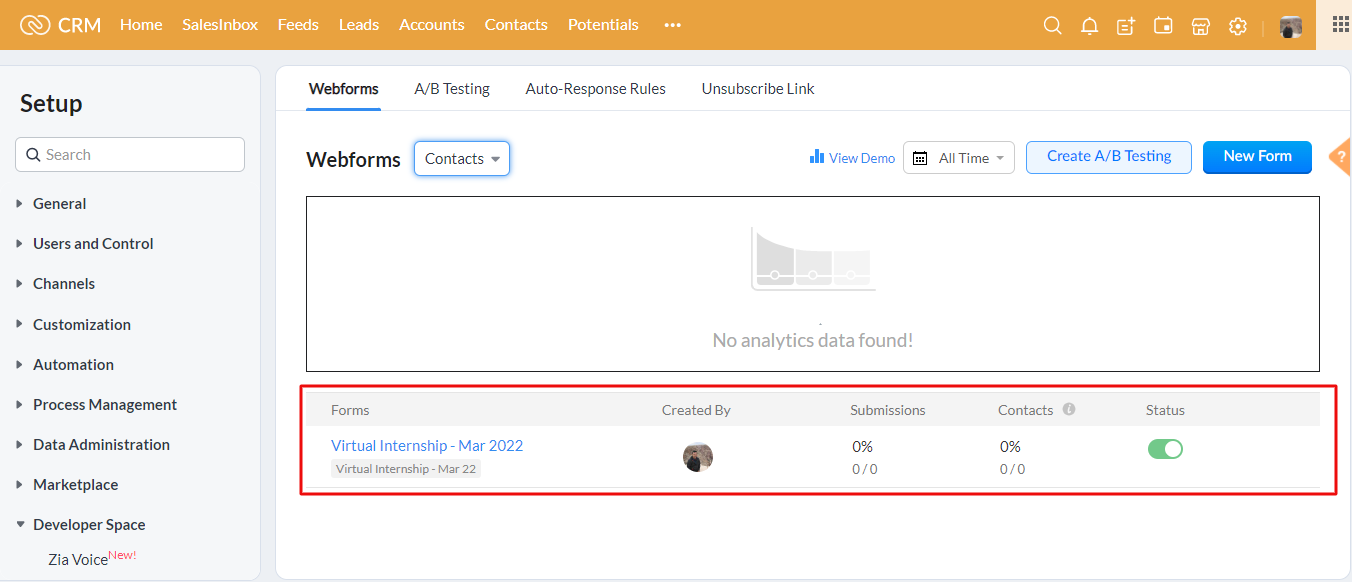This screenshot has height=582, width=1352.
Task: Open the calendar icon in top bar
Action: [1163, 26]
